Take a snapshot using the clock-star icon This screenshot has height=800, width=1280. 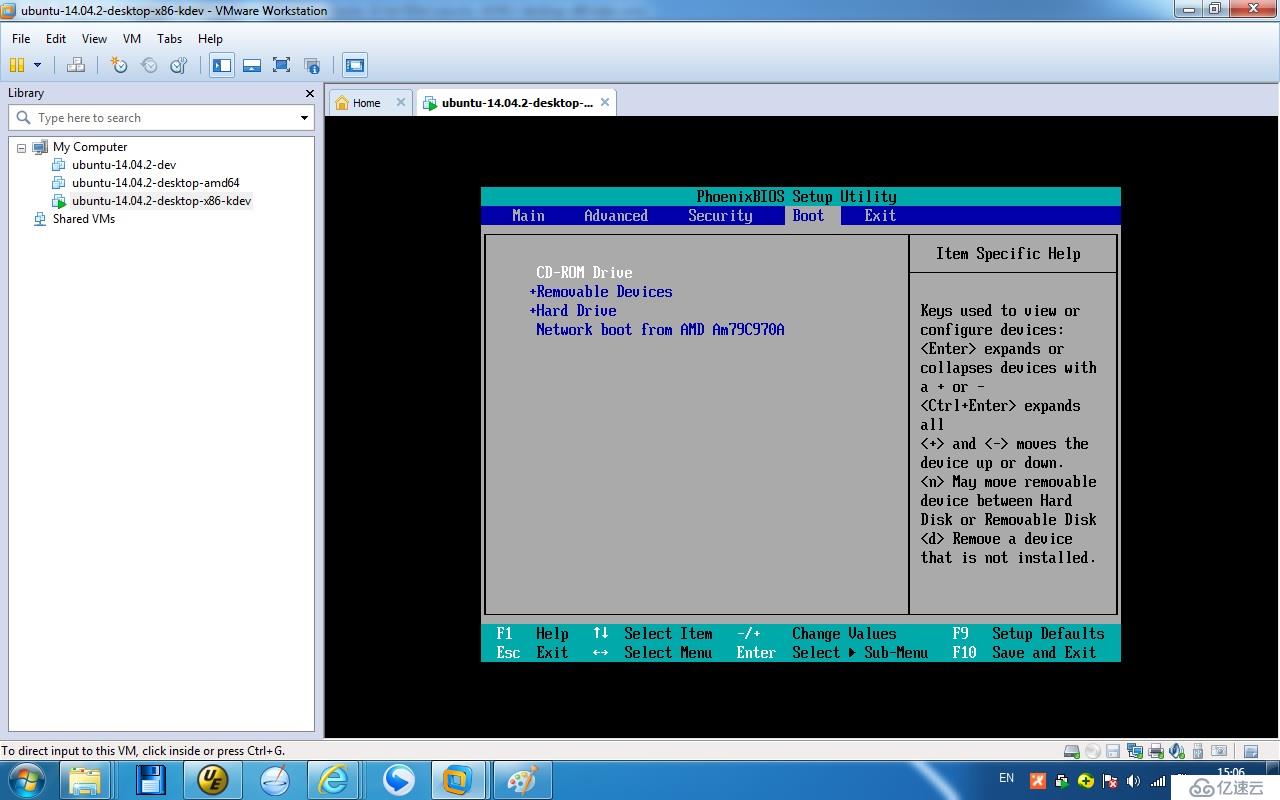tap(119, 65)
